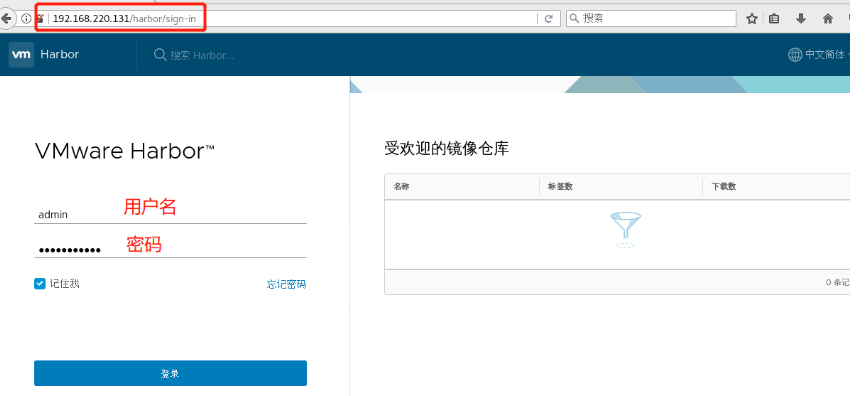Sort by the 标签数 column header
The image size is (867, 396).
click(560, 186)
